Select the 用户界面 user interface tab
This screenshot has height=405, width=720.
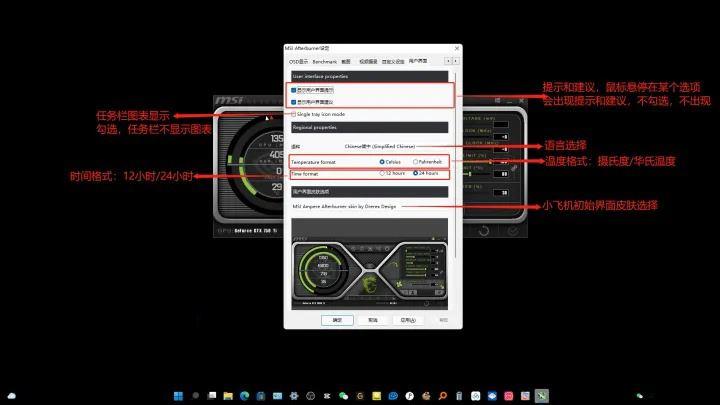click(418, 61)
